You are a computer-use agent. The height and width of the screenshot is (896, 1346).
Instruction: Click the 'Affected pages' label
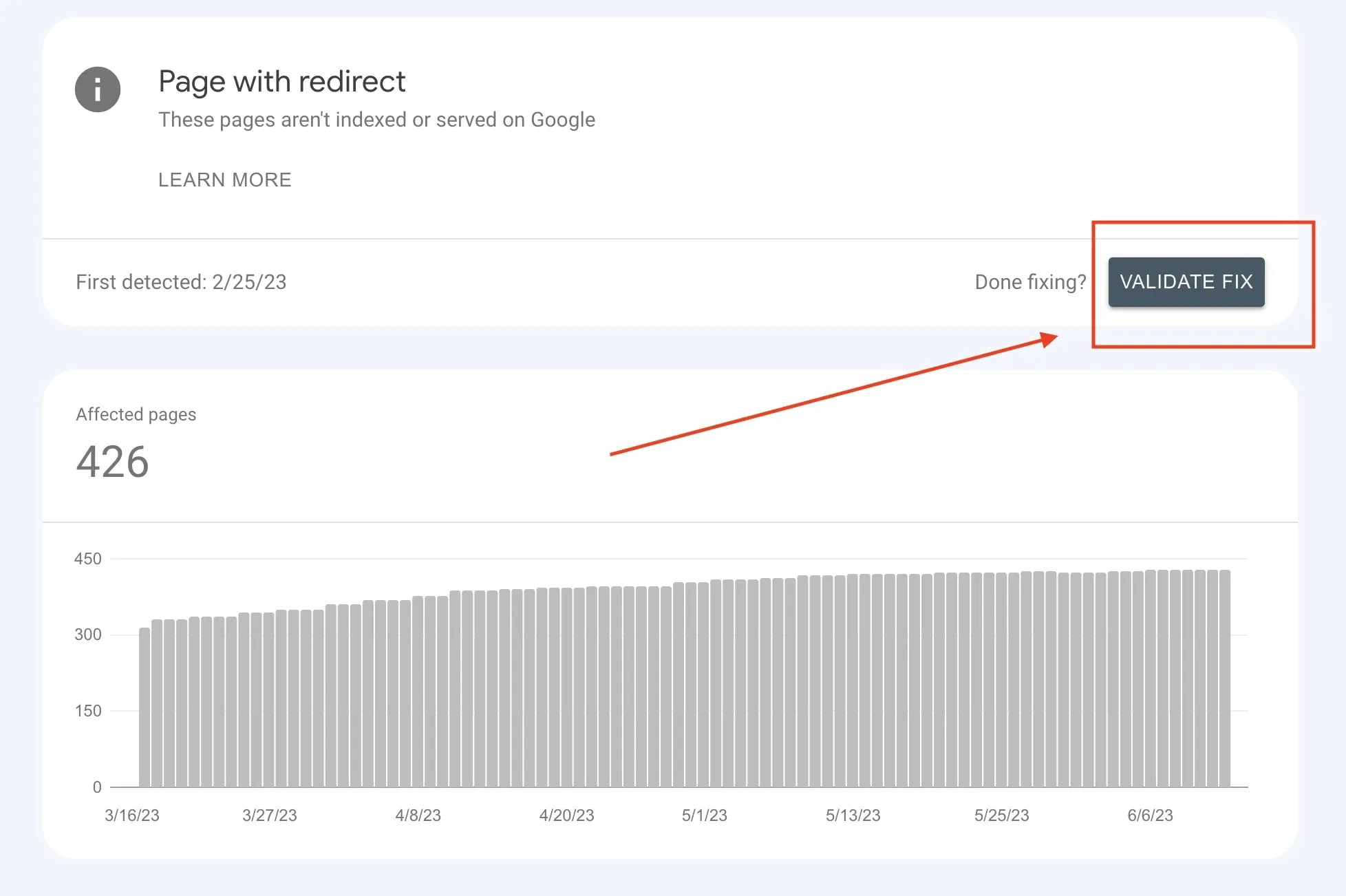tap(136, 414)
